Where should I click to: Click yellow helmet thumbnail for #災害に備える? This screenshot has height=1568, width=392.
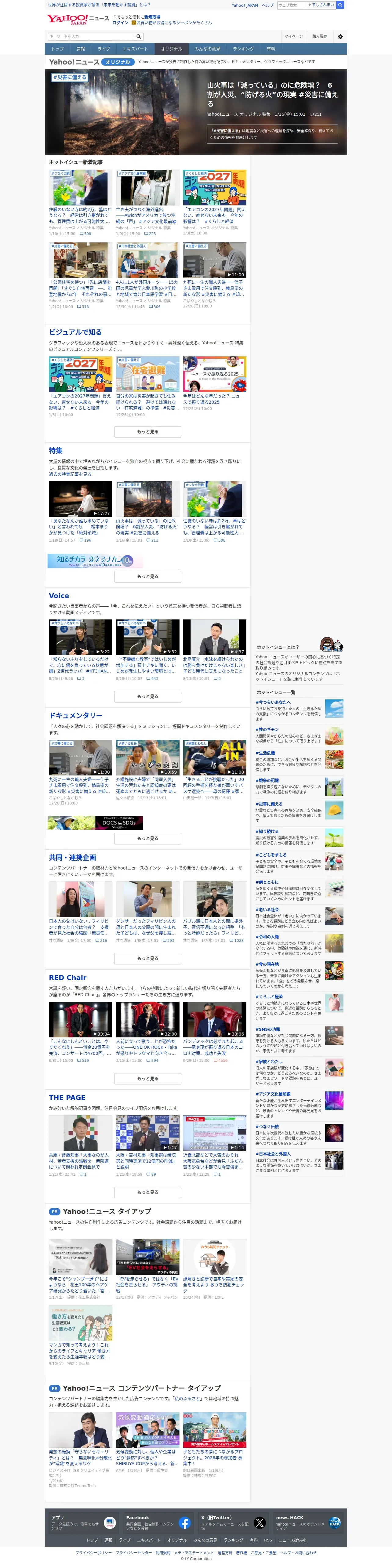(334, 810)
